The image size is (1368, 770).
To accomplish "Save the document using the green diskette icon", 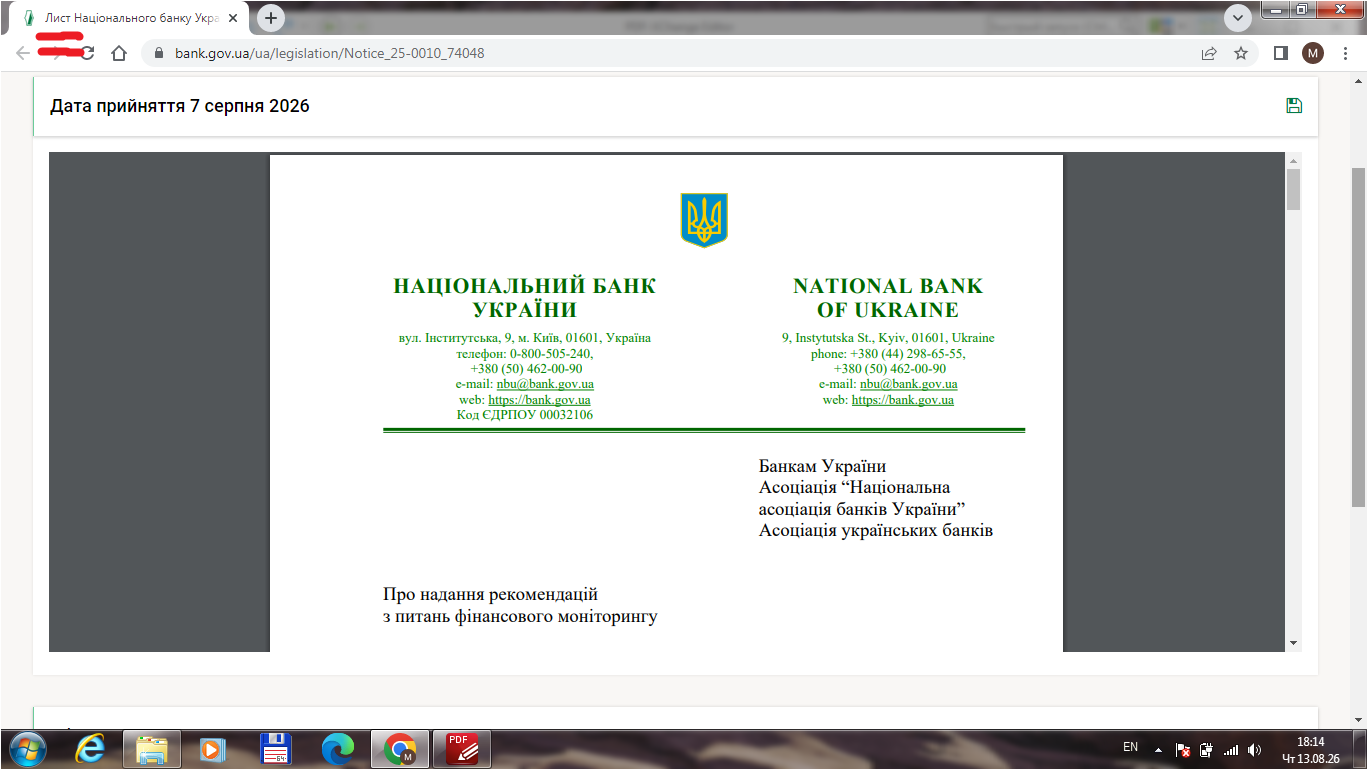I will [1294, 106].
